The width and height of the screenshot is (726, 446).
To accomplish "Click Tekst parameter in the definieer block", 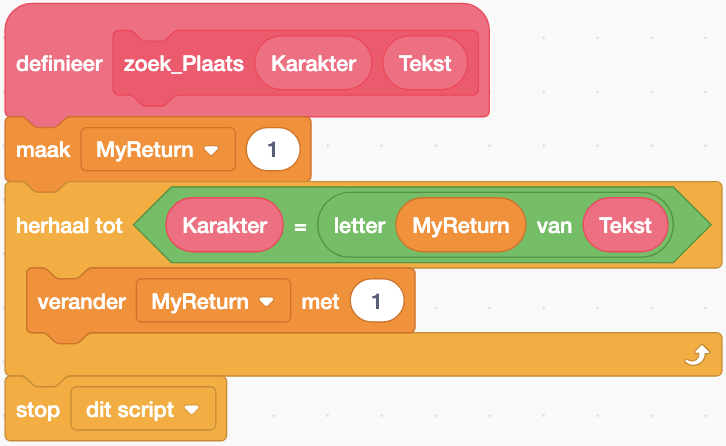I will pyautogui.click(x=425, y=63).
